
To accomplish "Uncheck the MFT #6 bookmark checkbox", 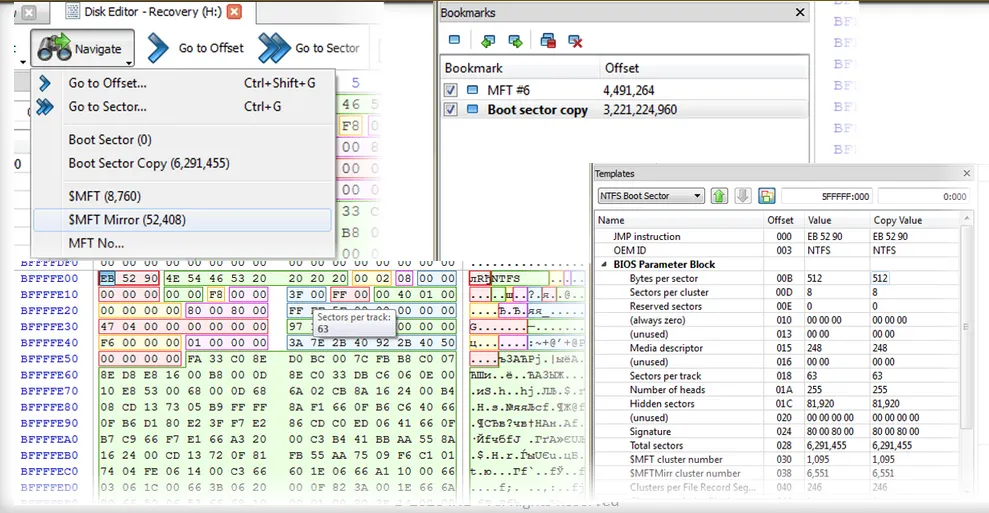I will [x=451, y=90].
